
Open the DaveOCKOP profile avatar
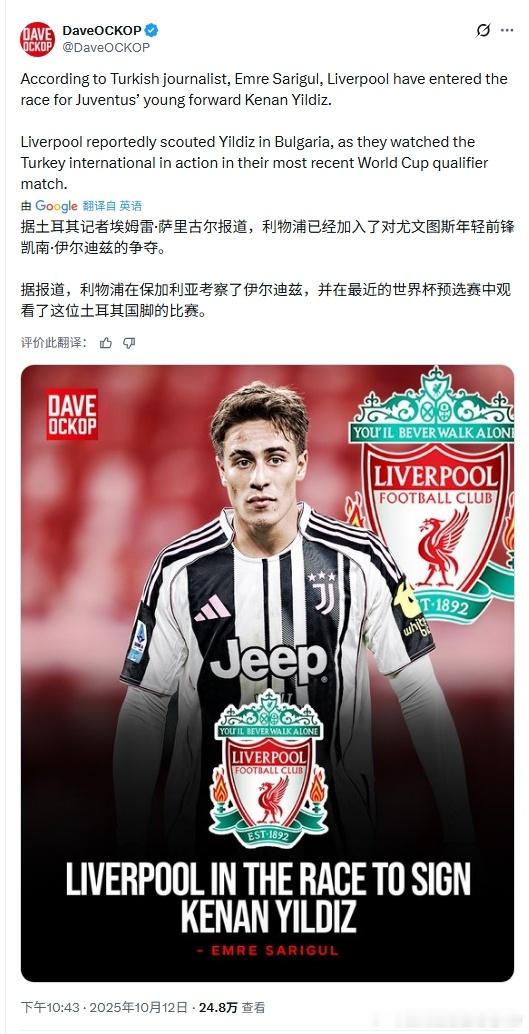38,39
